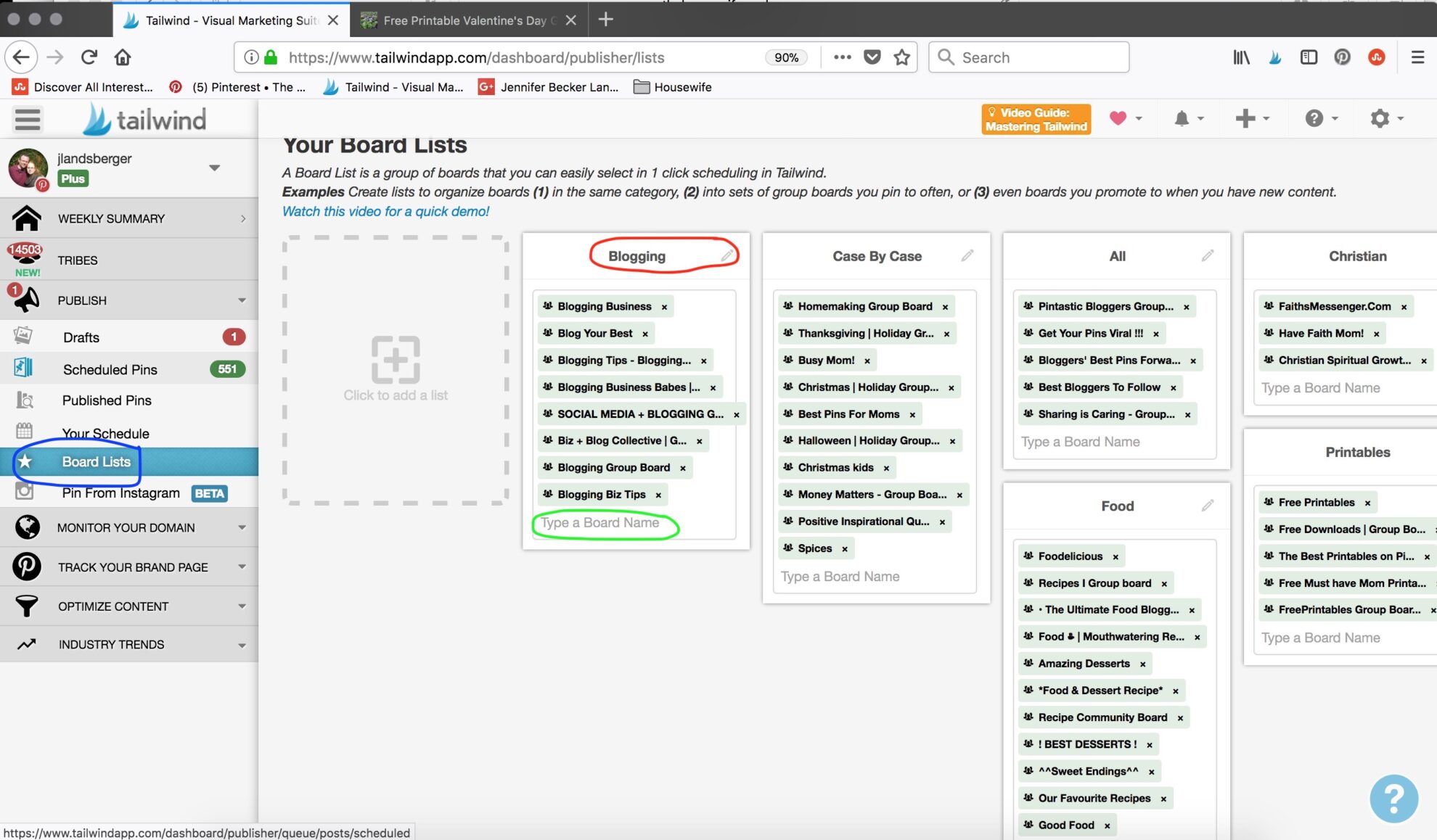1437x840 pixels.
Task: Click the add list plus icon
Action: (x=396, y=359)
